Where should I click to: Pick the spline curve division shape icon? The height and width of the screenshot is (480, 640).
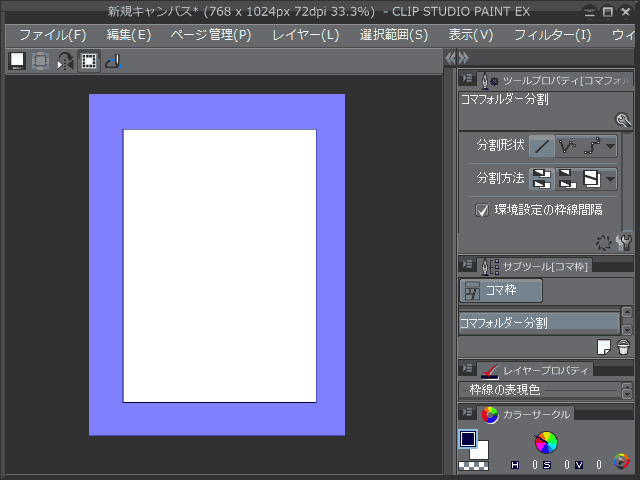[x=592, y=146]
